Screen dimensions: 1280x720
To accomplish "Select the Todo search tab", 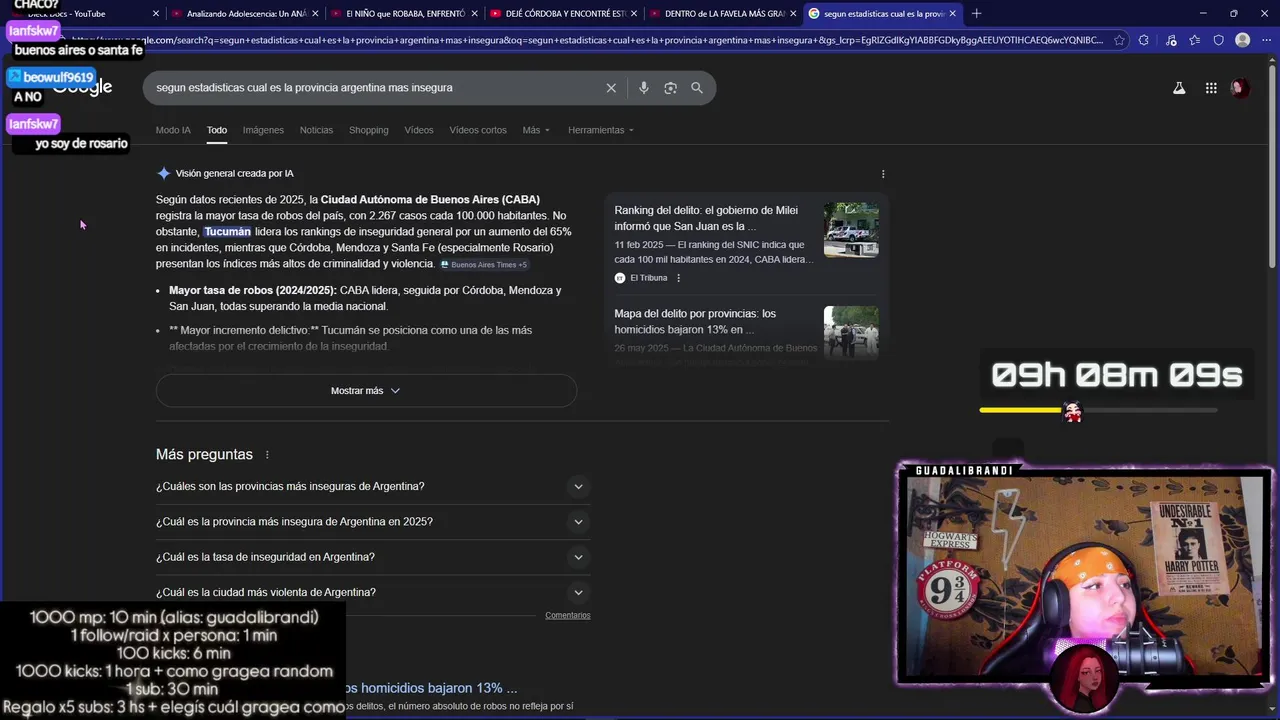I will [x=217, y=130].
